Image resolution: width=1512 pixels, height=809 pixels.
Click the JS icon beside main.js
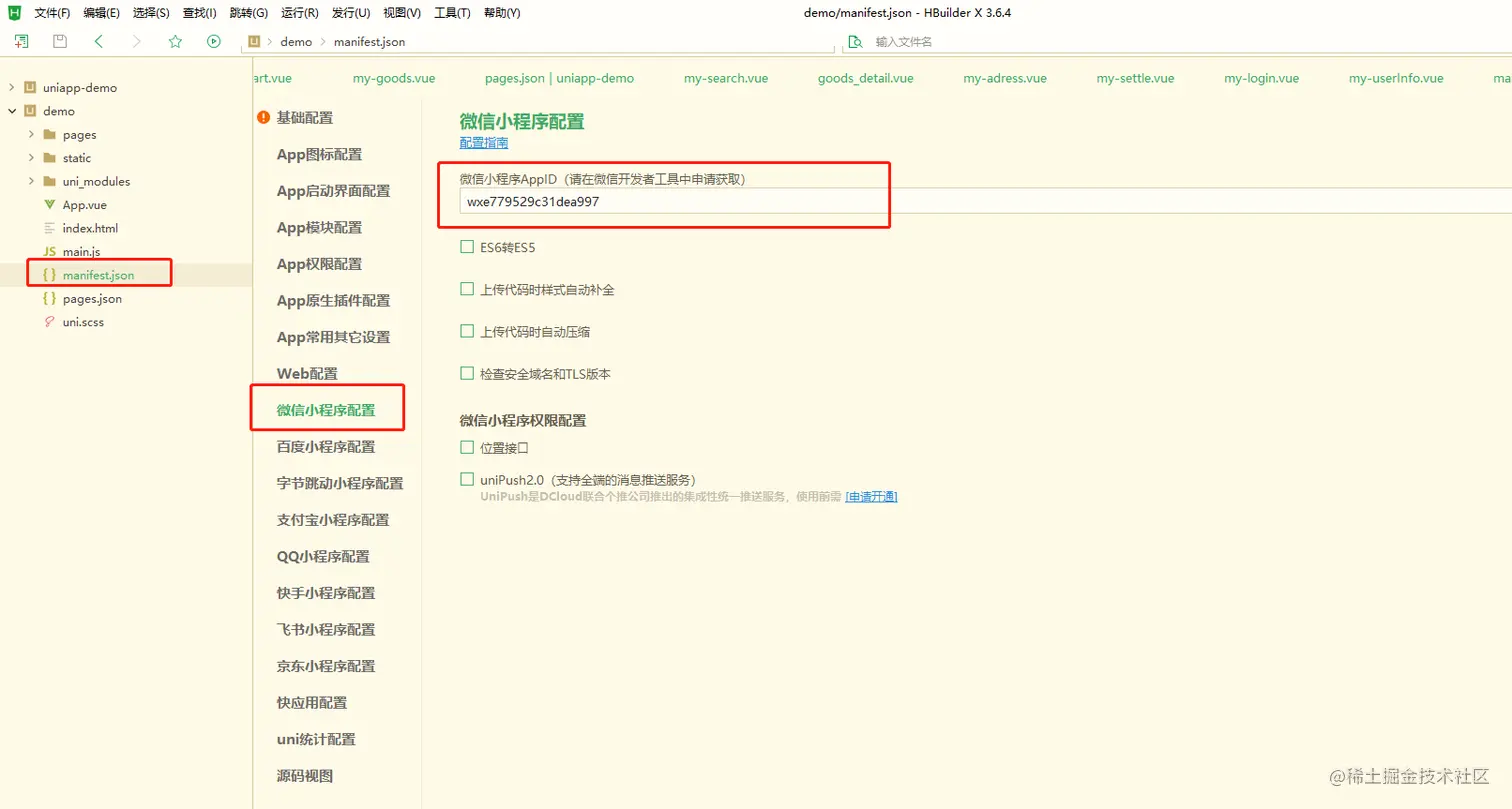[x=50, y=251]
